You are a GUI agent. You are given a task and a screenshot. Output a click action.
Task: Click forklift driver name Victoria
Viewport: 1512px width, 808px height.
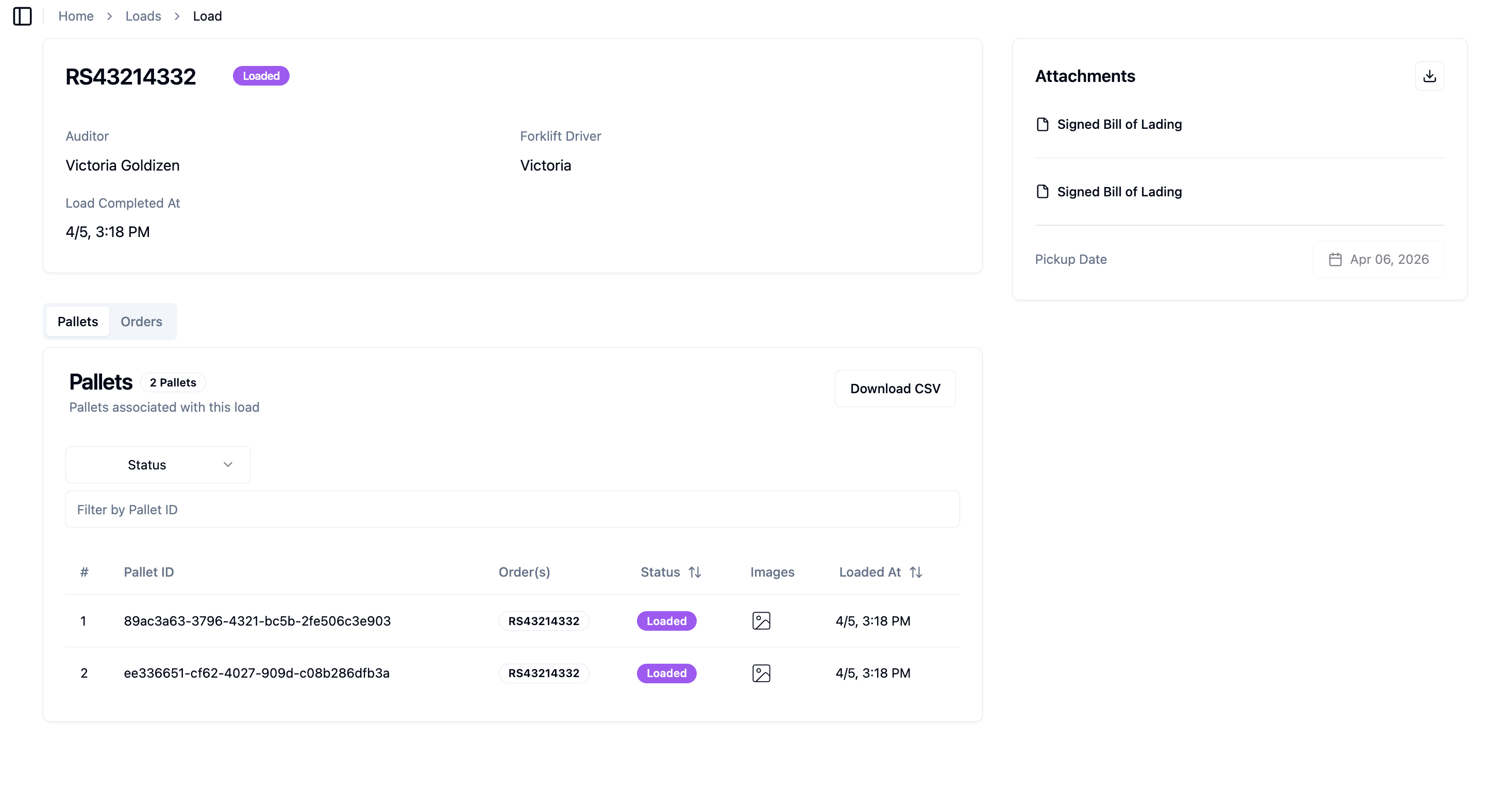(545, 165)
